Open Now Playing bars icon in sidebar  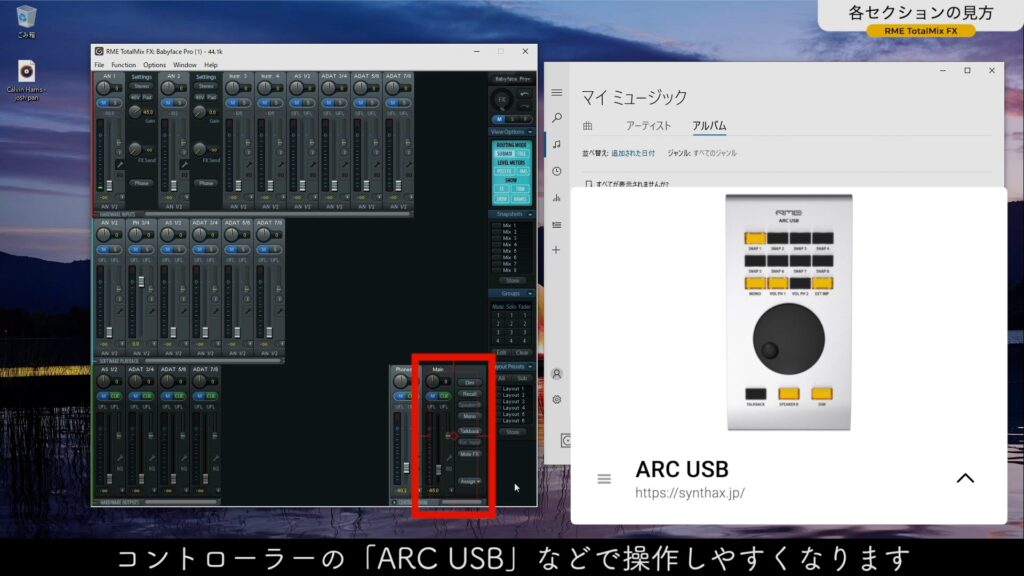(556, 198)
